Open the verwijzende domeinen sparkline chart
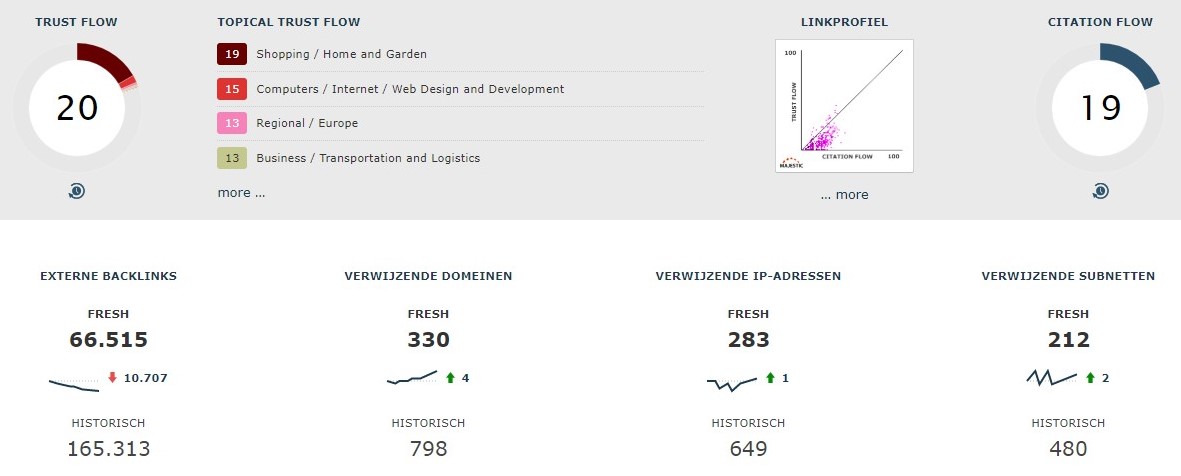1181x476 pixels. [412, 377]
